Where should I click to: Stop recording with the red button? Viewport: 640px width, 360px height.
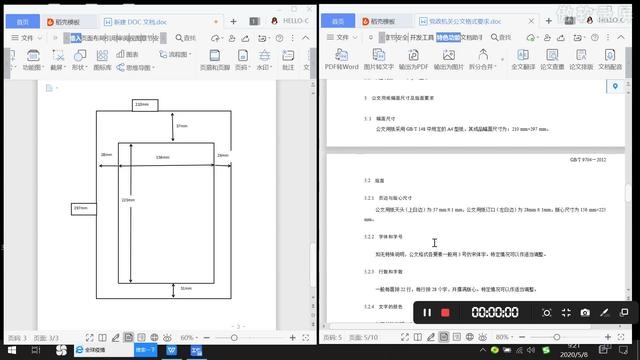coord(445,313)
